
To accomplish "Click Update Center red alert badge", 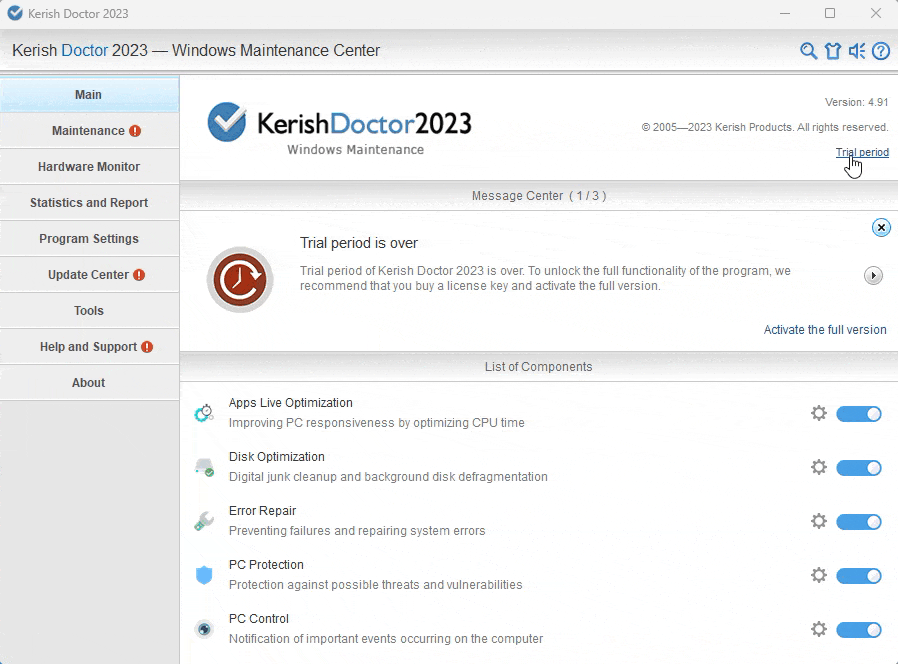I will (x=139, y=275).
